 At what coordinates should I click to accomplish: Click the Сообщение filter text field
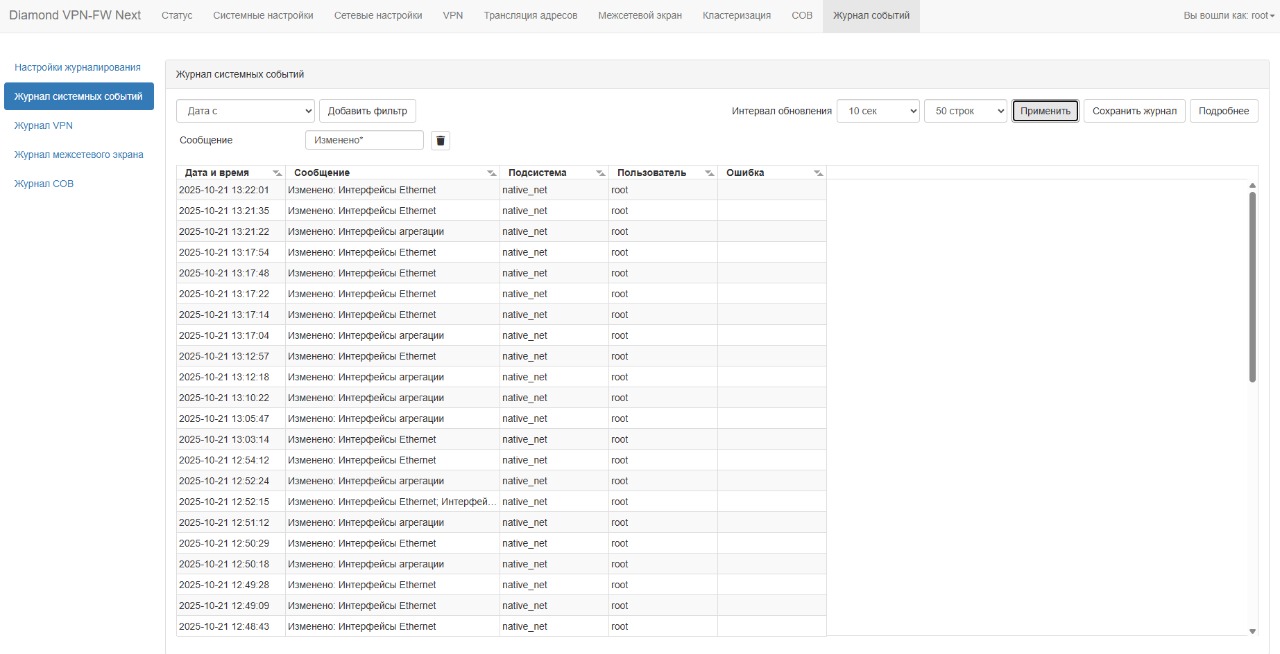364,141
